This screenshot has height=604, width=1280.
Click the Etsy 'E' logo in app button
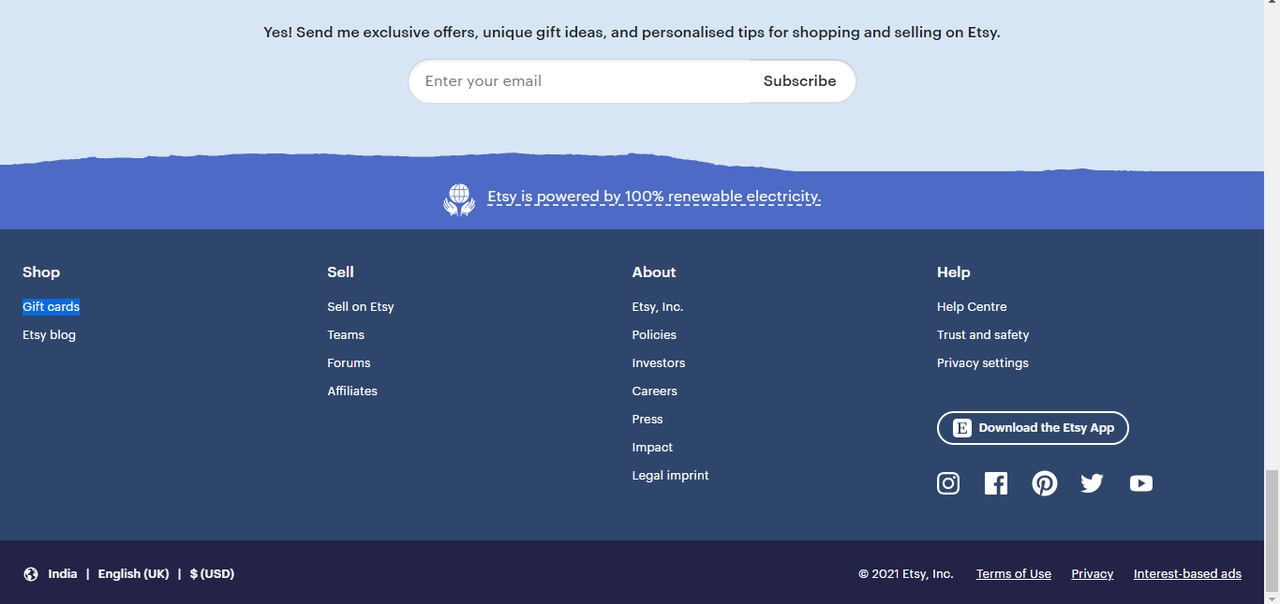[962, 428]
